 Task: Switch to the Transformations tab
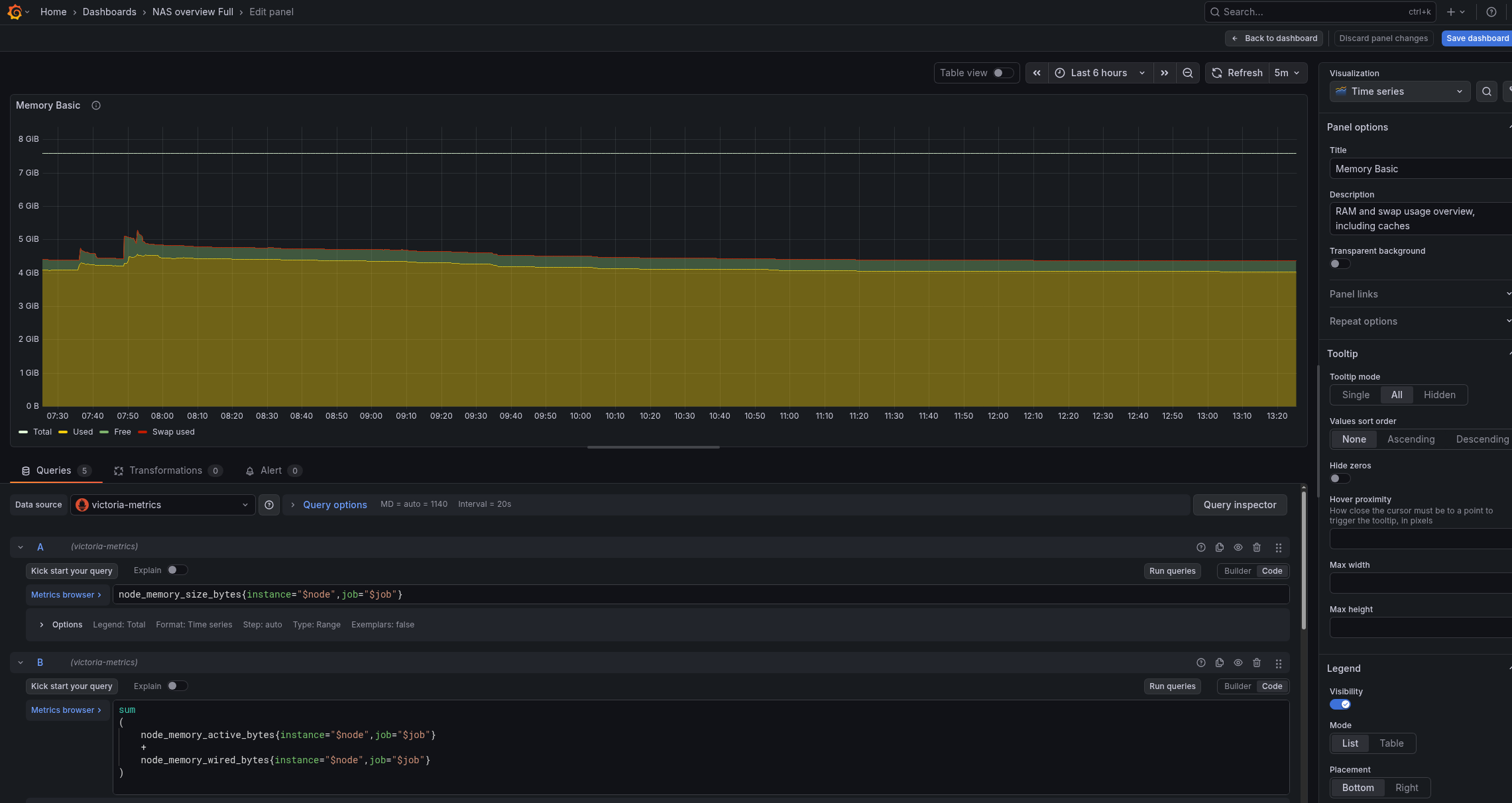pyautogui.click(x=166, y=470)
